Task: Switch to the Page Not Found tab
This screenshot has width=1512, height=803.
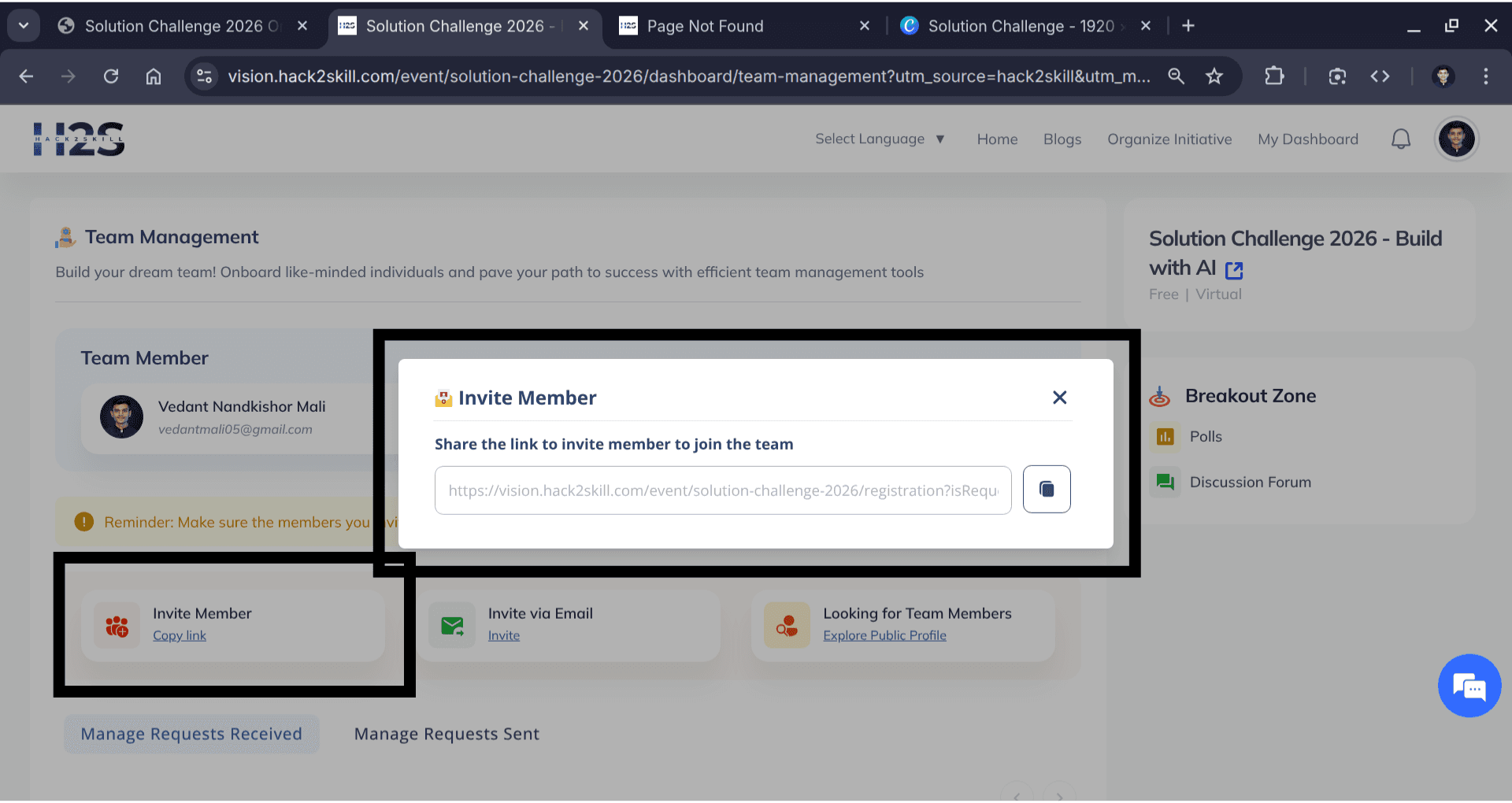Action: pyautogui.click(x=705, y=26)
